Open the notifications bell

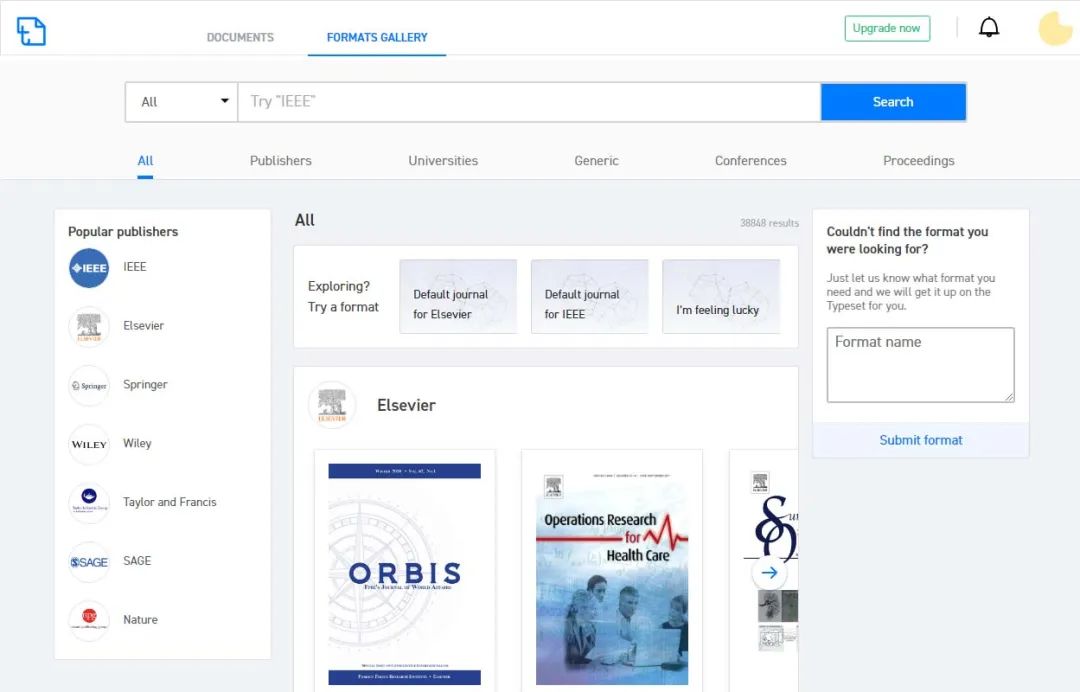989,28
